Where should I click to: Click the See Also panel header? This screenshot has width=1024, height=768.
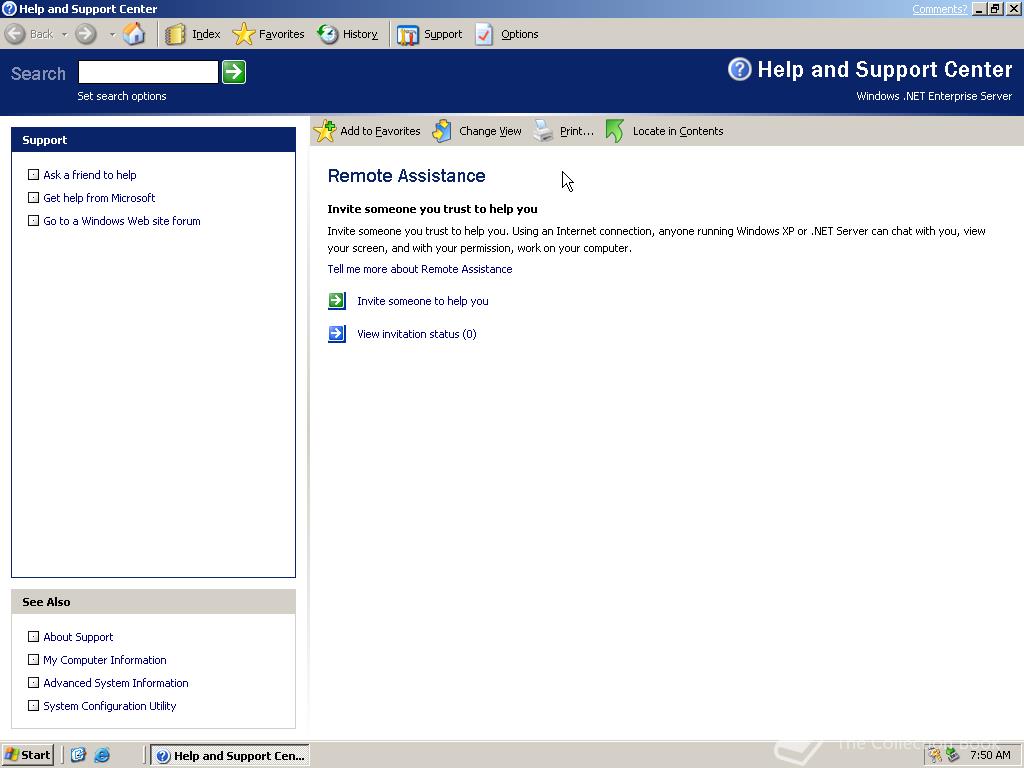pyautogui.click(x=153, y=601)
